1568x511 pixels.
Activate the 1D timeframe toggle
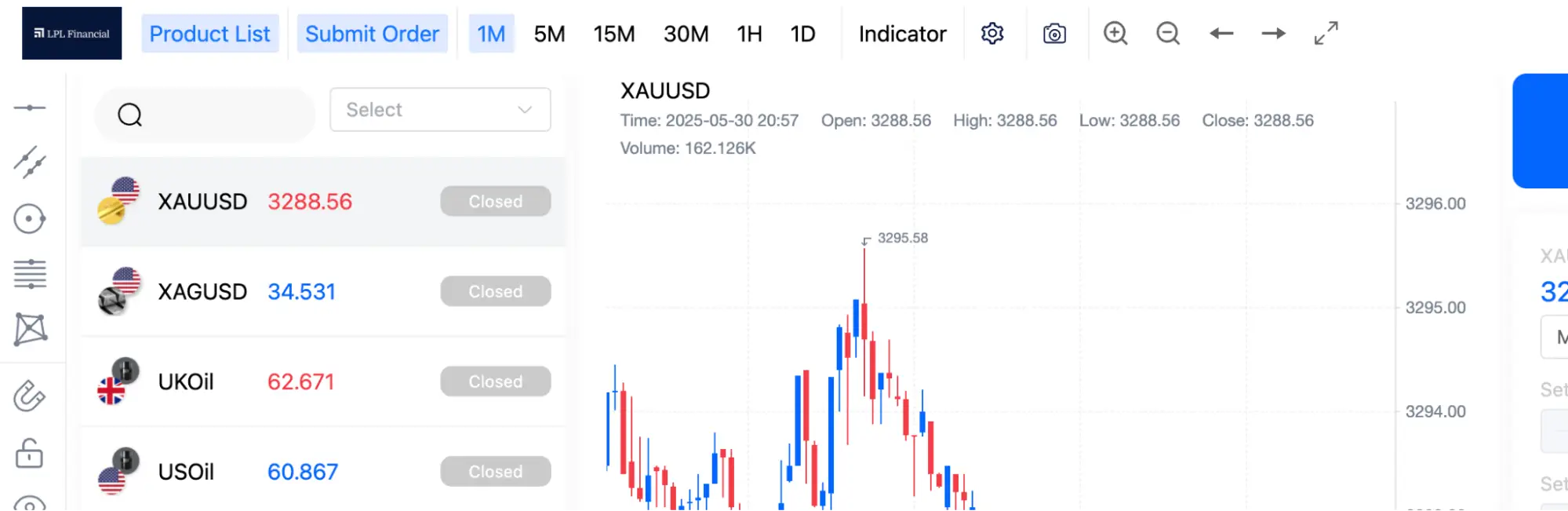point(802,33)
